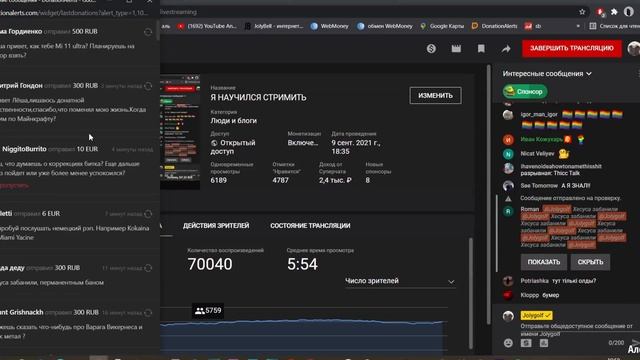Open the обмен WebMoney bookmark

click(385, 26)
